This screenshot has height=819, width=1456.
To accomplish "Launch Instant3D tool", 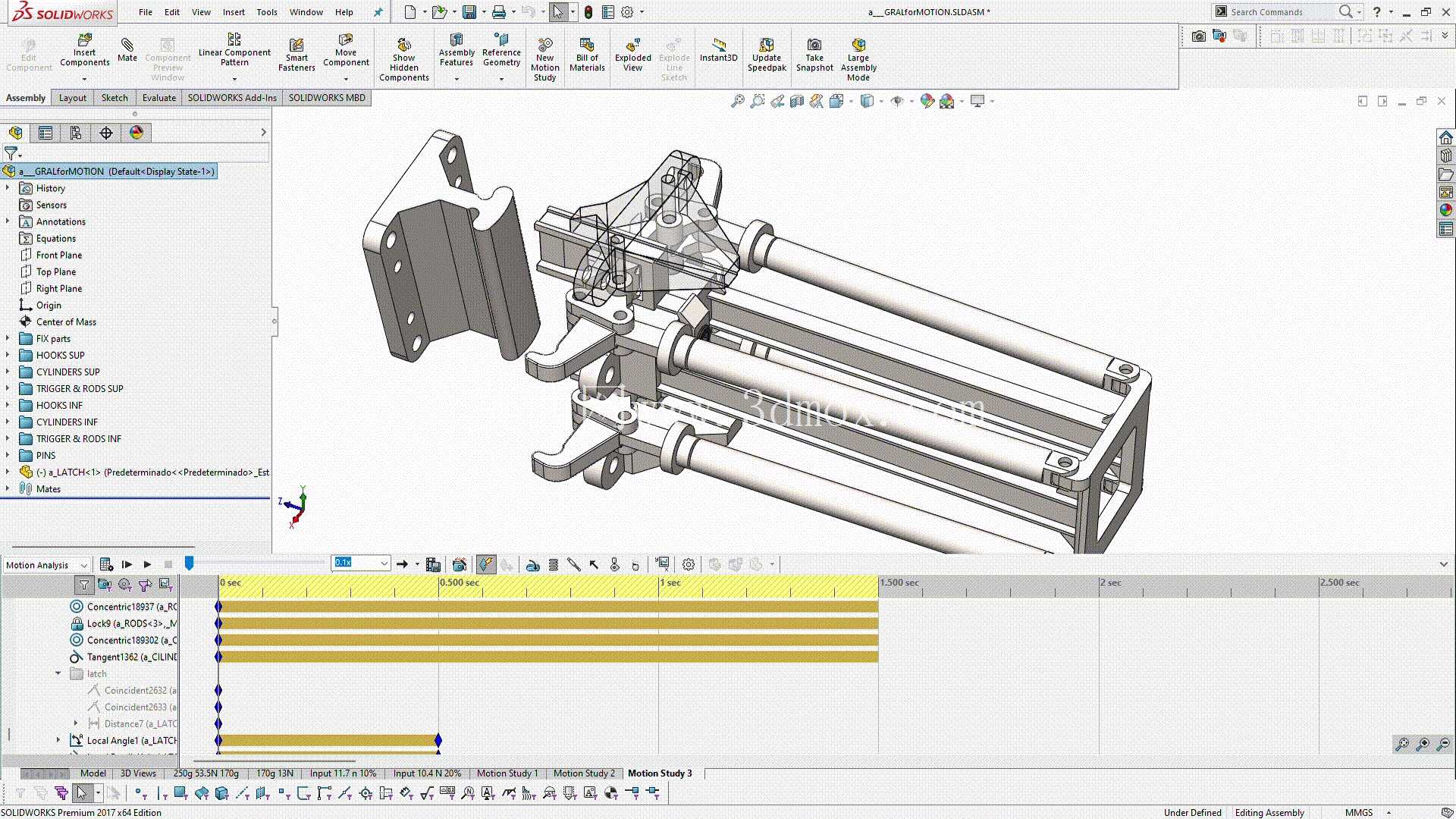I will pyautogui.click(x=718, y=50).
